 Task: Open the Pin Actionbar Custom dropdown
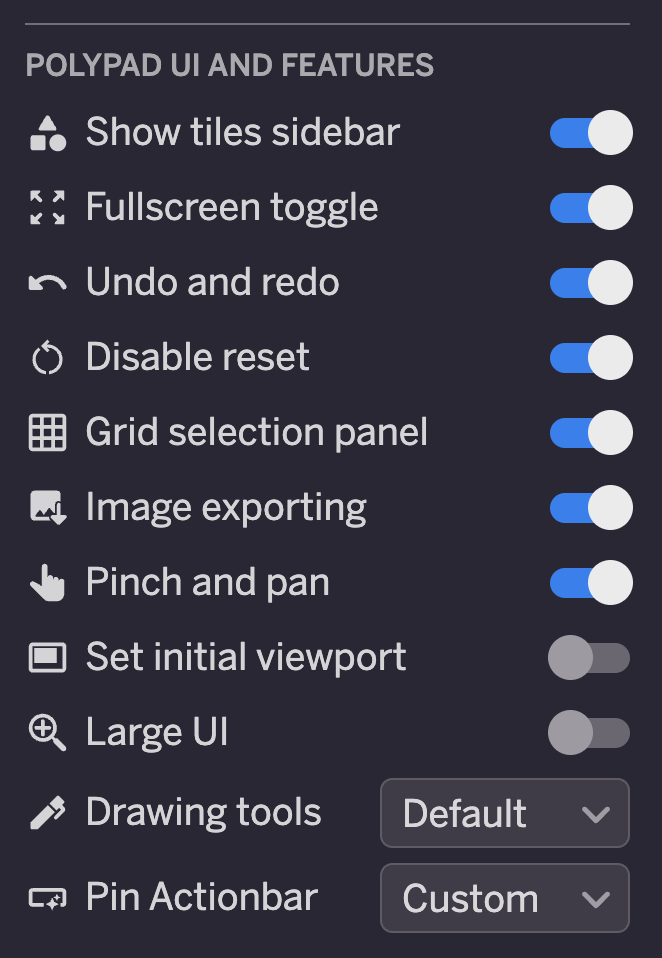[x=504, y=897]
